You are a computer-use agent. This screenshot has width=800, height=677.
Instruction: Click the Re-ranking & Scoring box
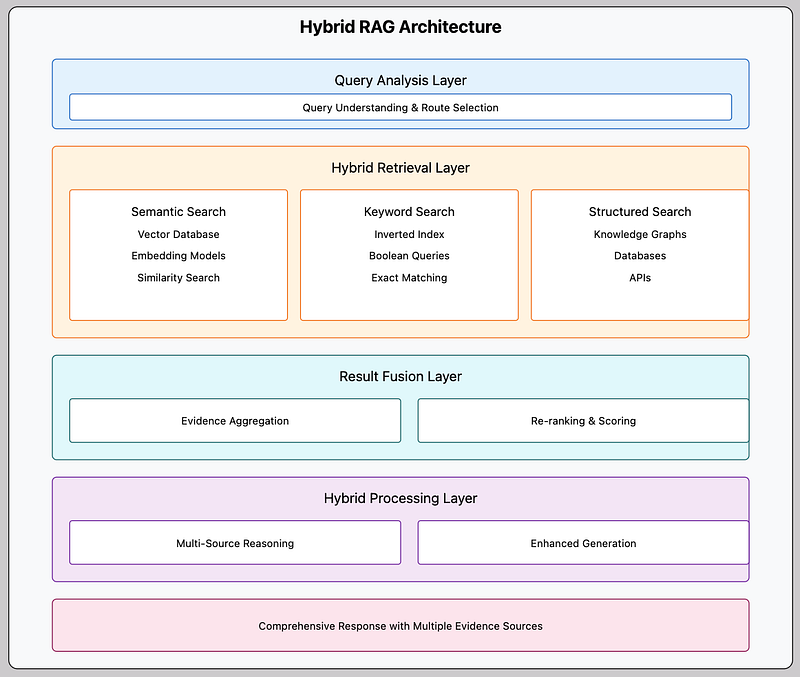point(583,420)
